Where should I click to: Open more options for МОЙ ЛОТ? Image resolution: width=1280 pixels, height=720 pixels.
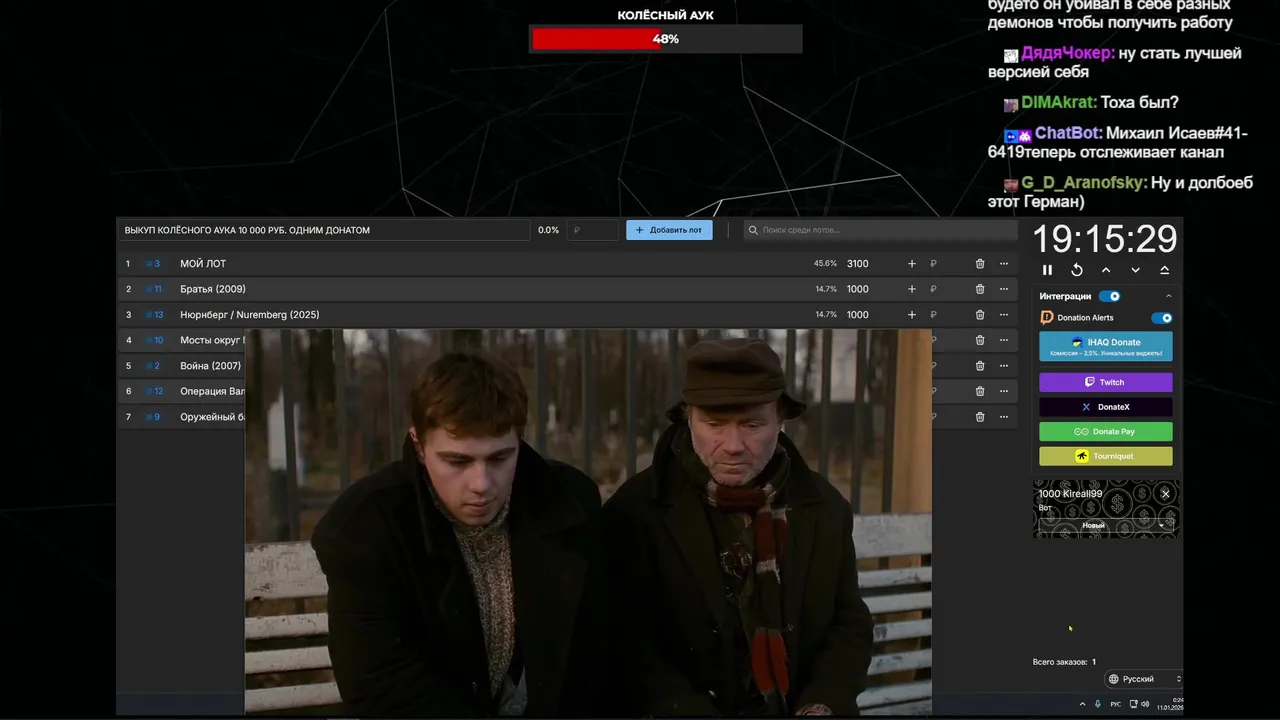(1004, 264)
